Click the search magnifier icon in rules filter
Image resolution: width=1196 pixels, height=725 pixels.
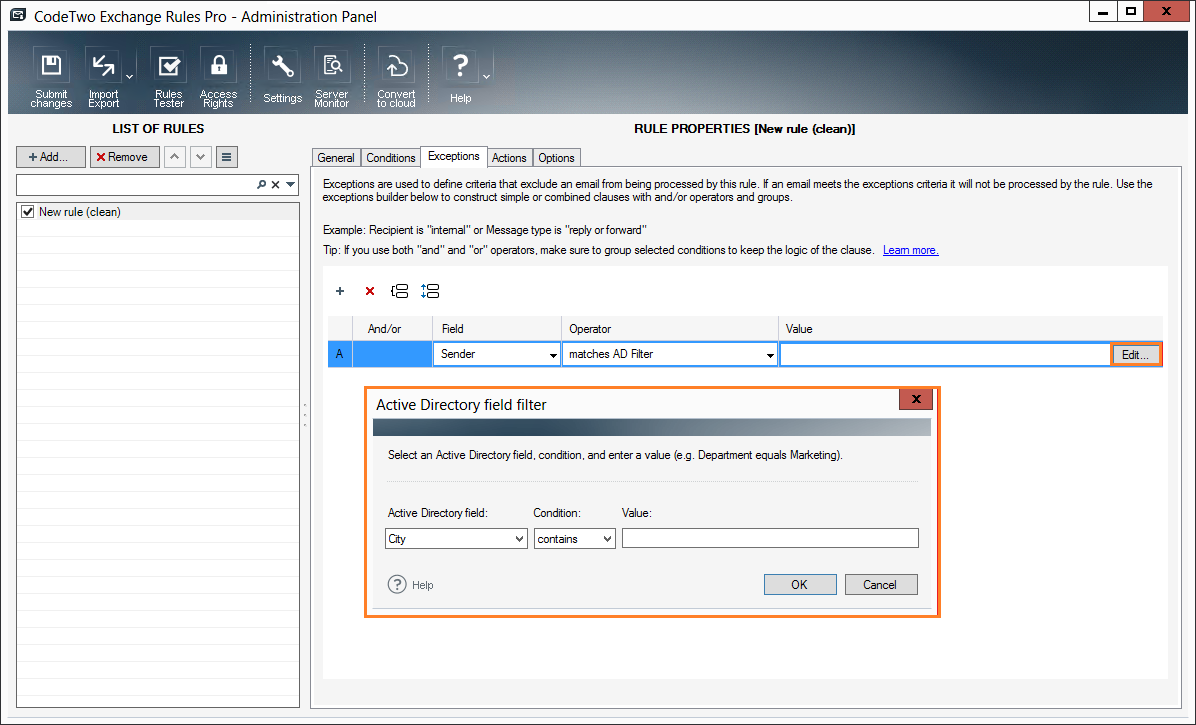pos(262,184)
